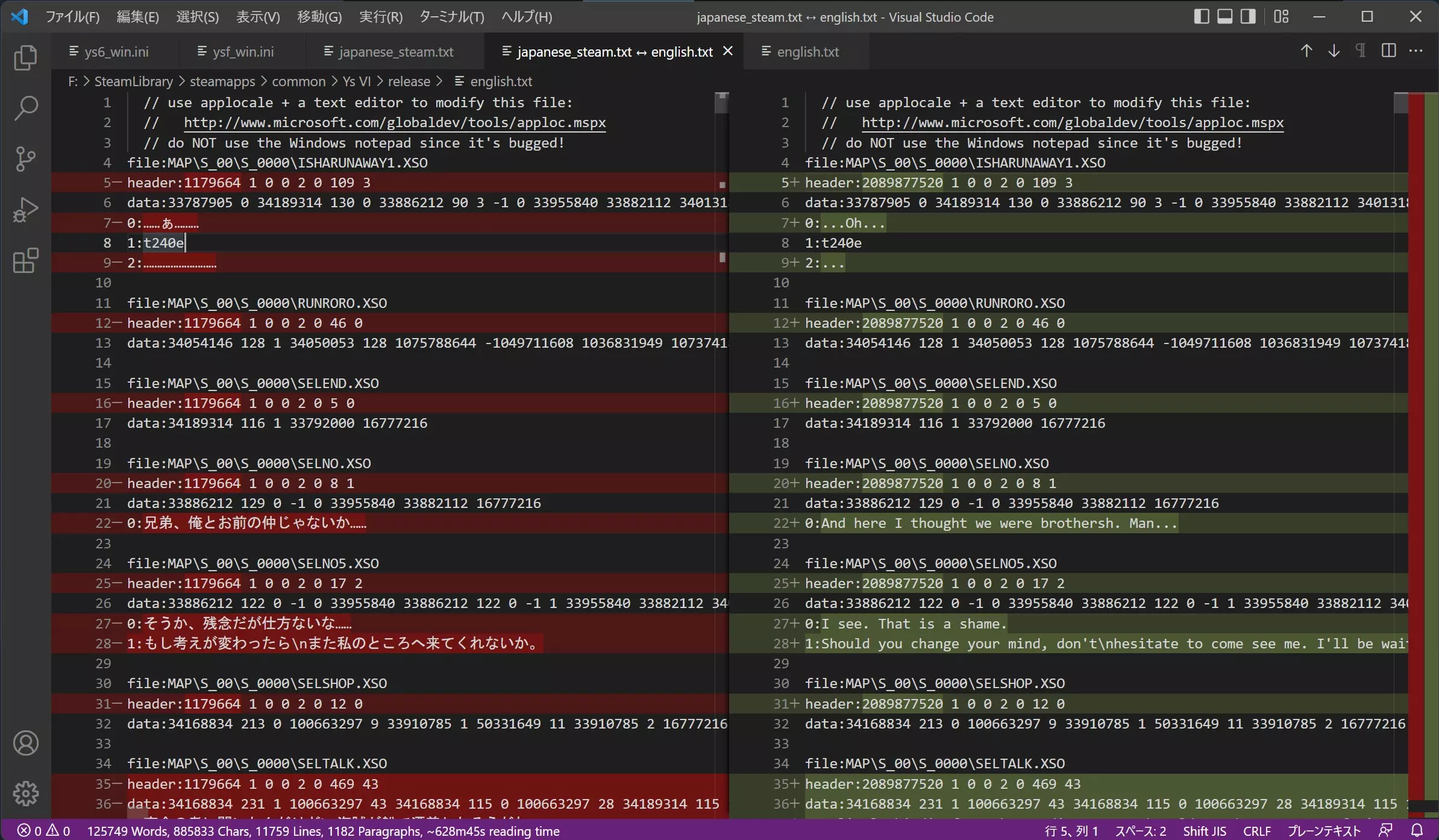The height and width of the screenshot is (840, 1439).
Task: Go to previous change arrow
Action: point(1306,51)
